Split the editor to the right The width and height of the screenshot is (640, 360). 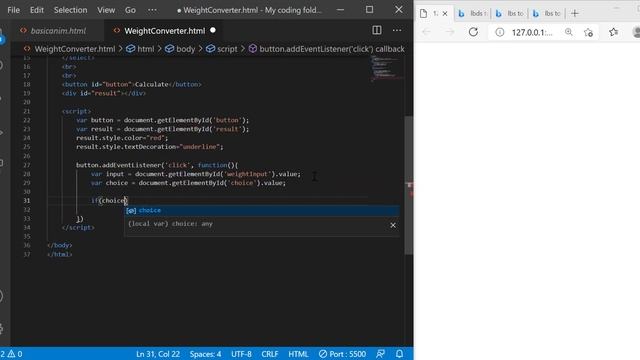coord(377,30)
